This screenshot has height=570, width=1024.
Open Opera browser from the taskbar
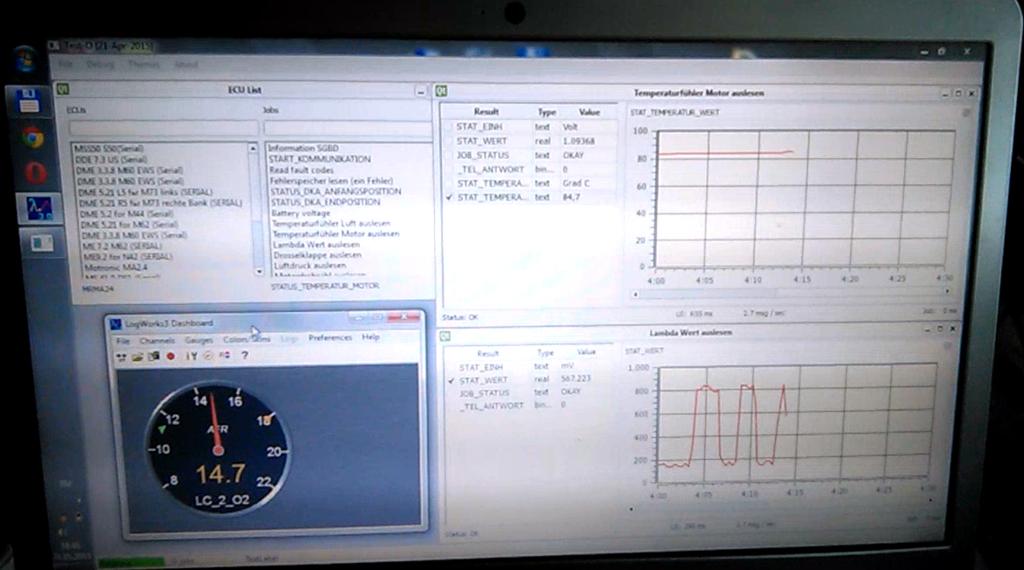point(35,172)
